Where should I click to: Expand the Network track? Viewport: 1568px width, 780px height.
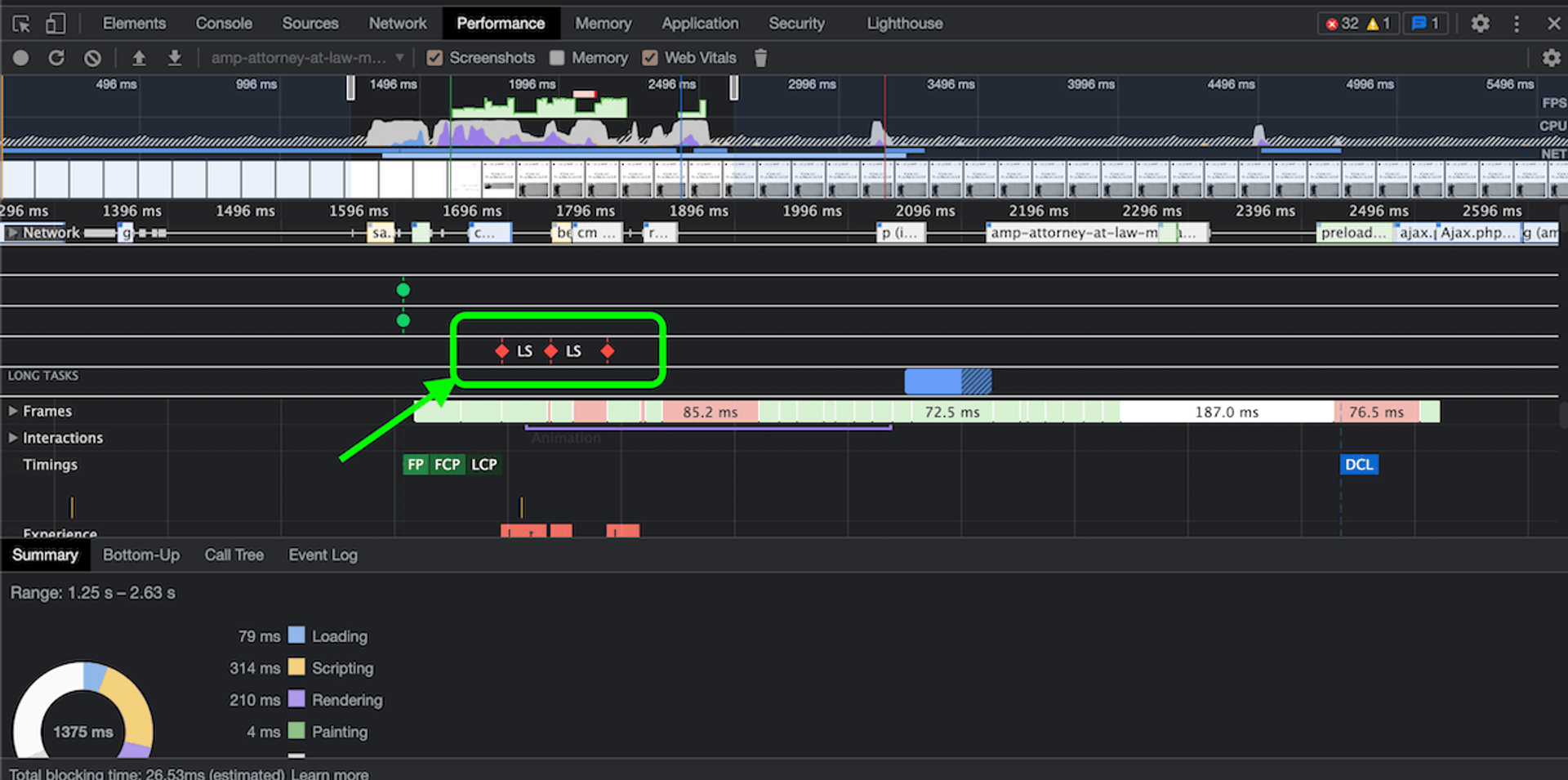pyautogui.click(x=11, y=233)
